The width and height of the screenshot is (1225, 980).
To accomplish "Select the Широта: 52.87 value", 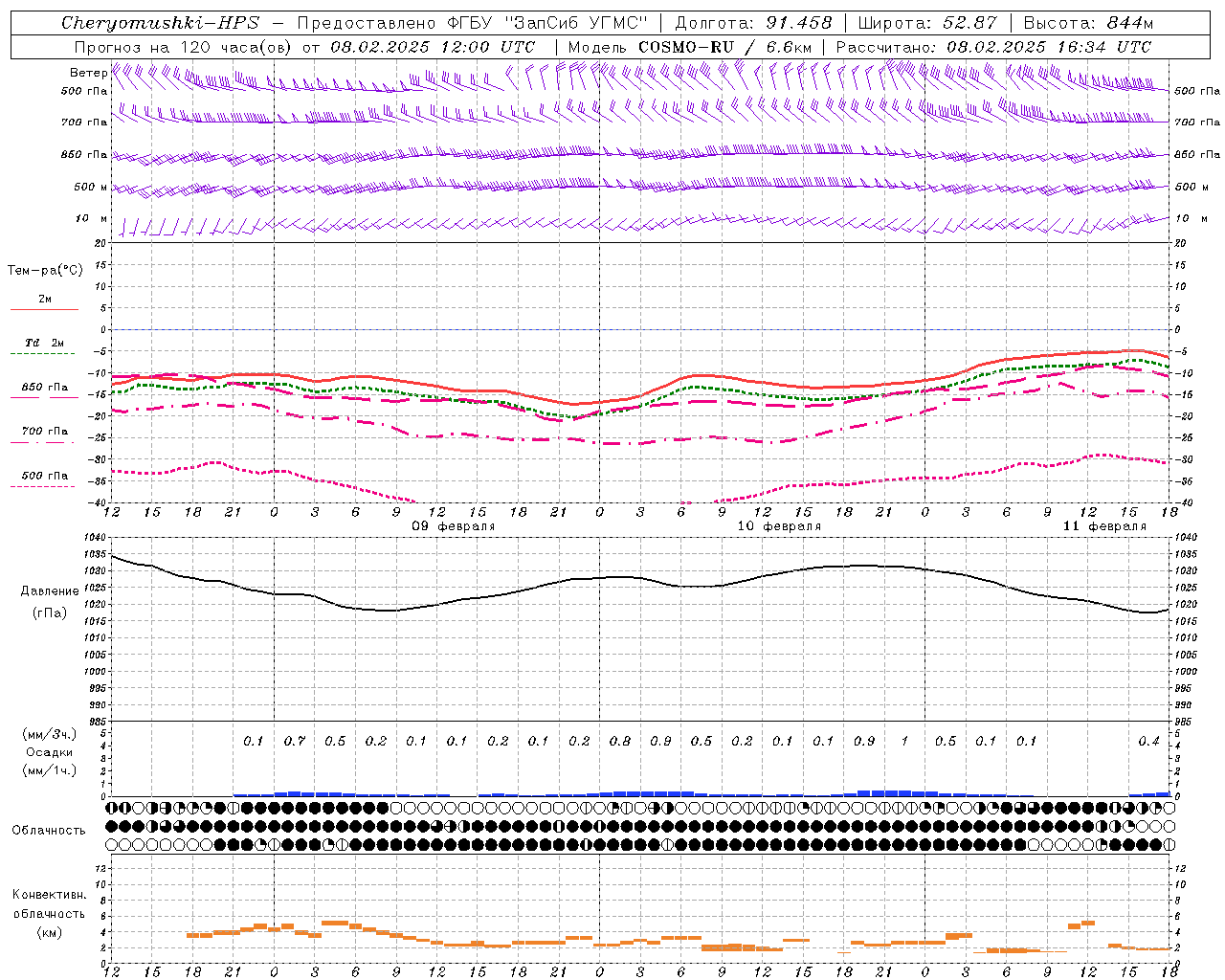I will 927,23.
